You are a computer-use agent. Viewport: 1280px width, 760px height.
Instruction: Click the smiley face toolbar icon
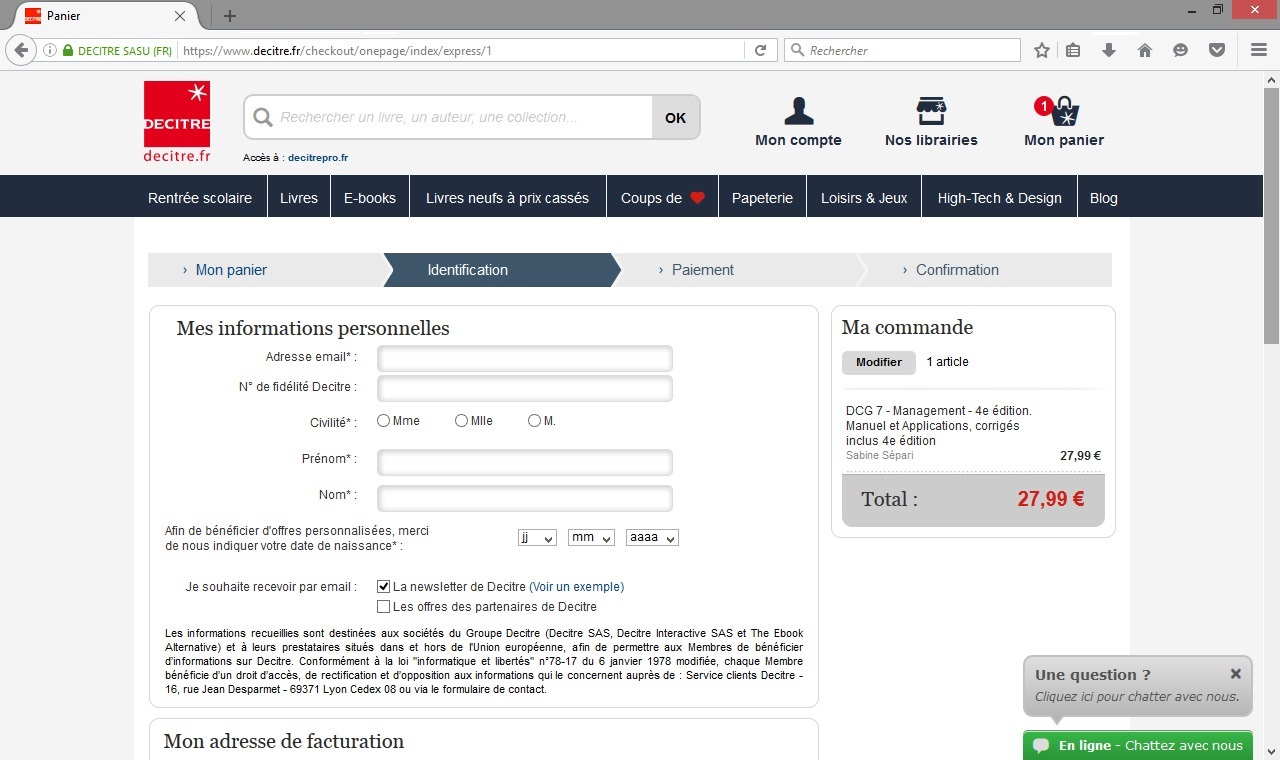click(1181, 50)
